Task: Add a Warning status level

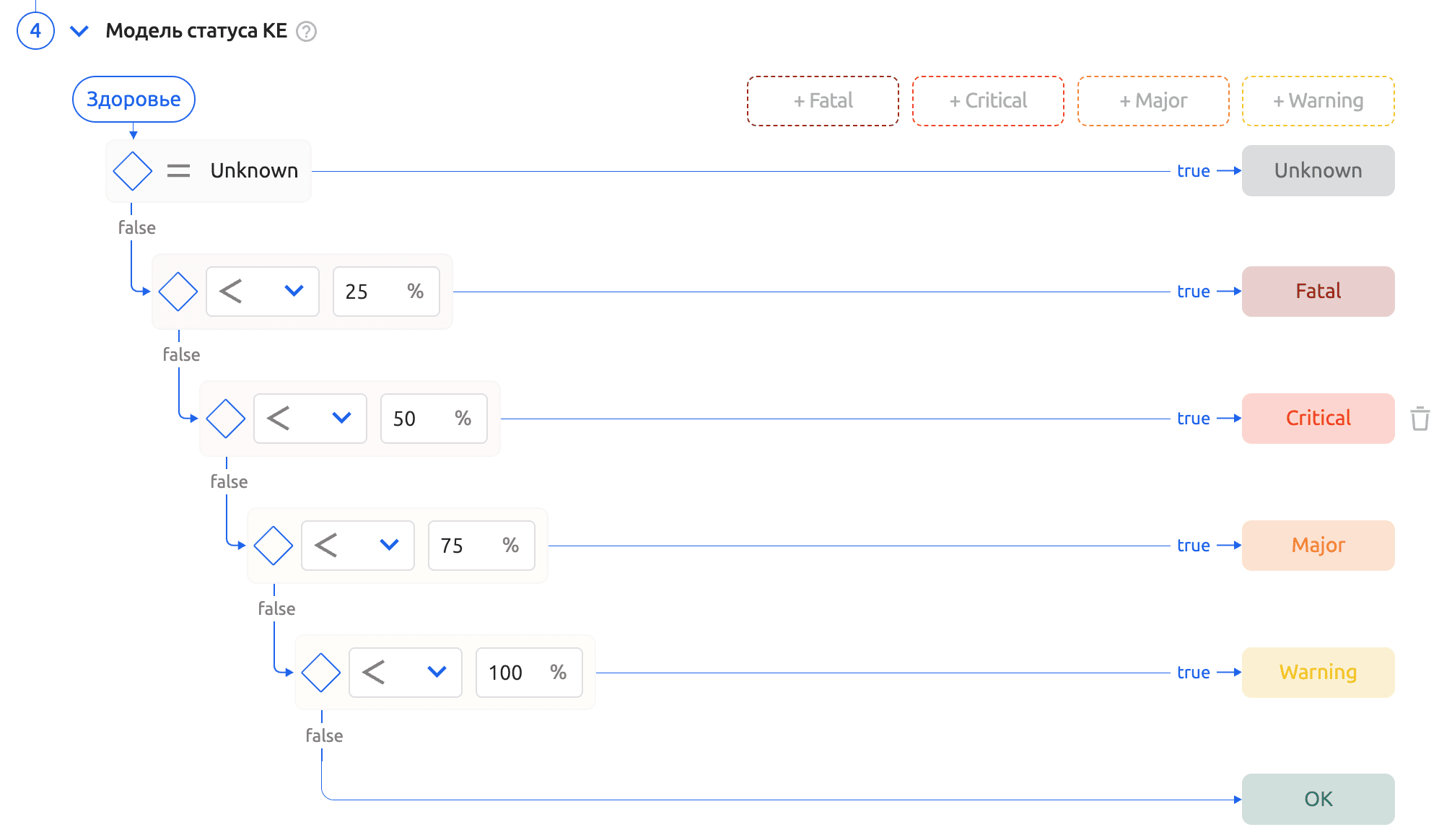Action: pos(1318,101)
